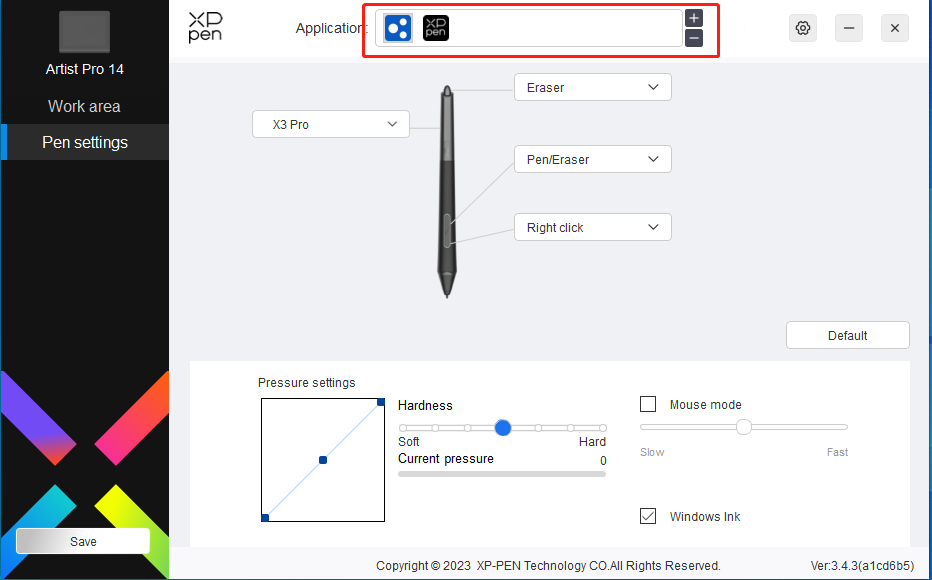
Task: Enable the Mouse mode checkbox
Action: pos(648,404)
